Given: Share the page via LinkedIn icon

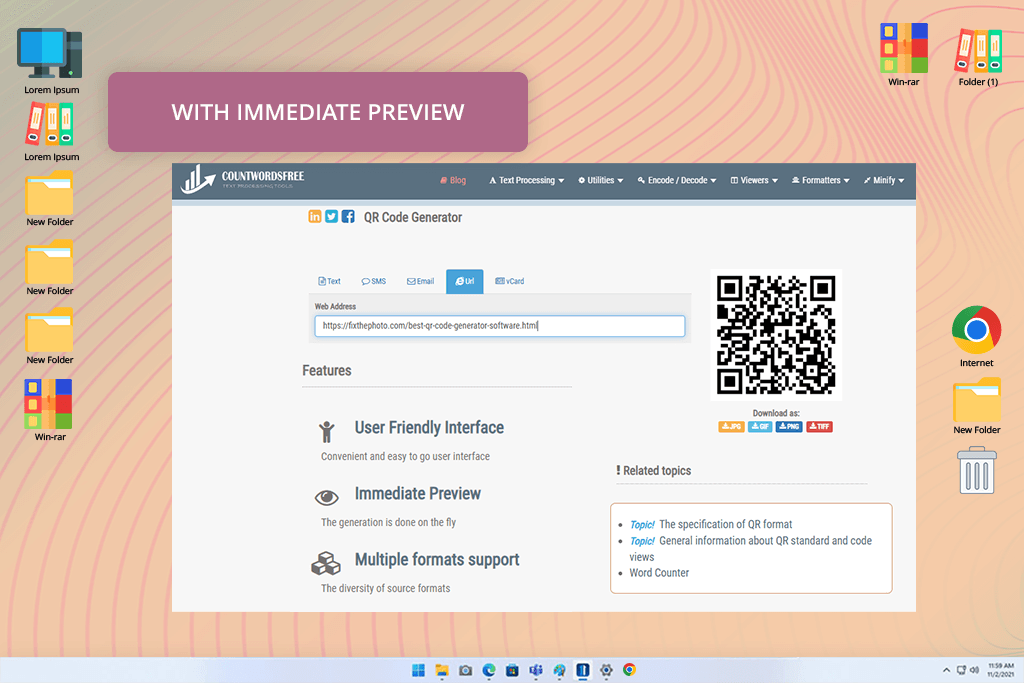Looking at the screenshot, I should [x=315, y=216].
